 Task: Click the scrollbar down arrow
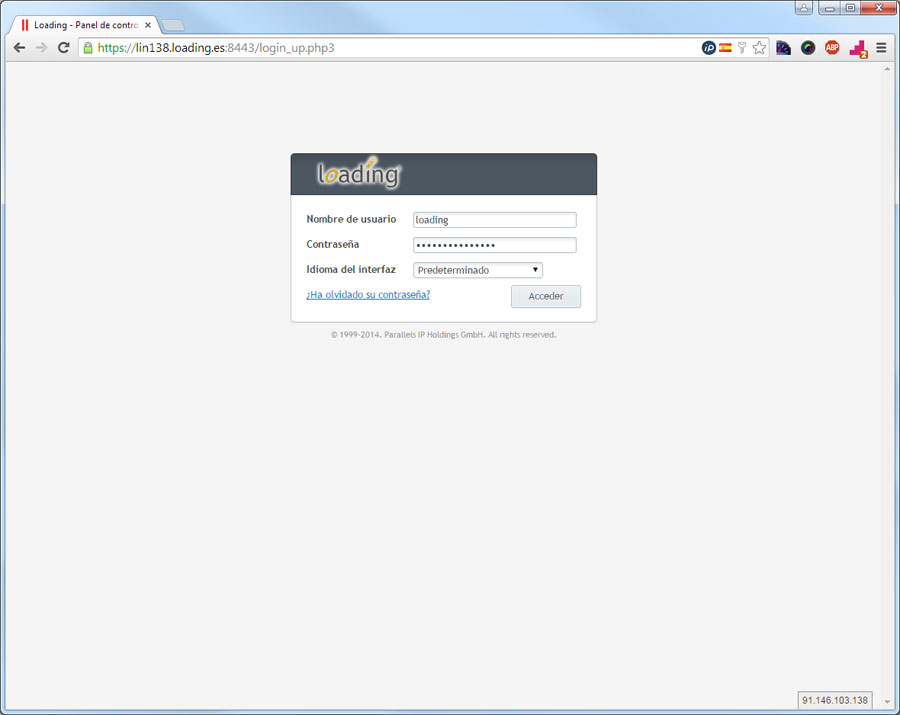887,701
